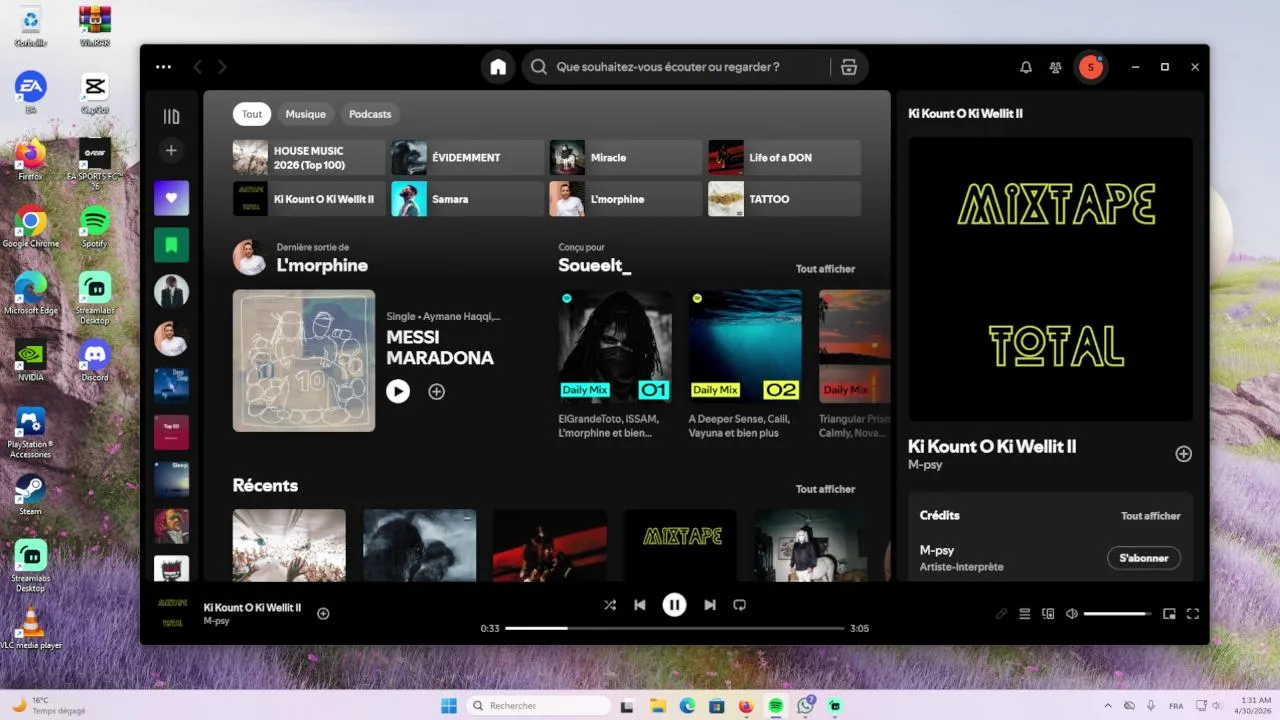The height and width of the screenshot is (720, 1280).
Task: Toggle shuffle playback
Action: click(610, 605)
